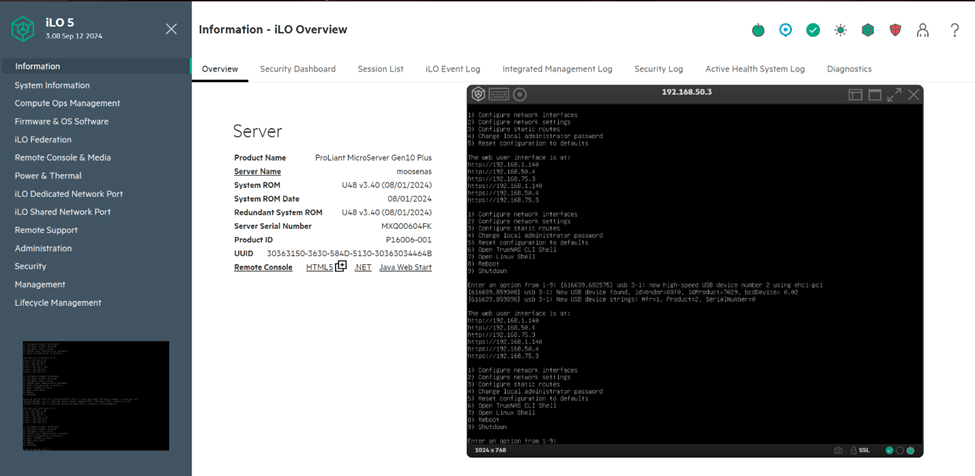This screenshot has height=476, width=975.
Task: Open the Integrated Management Log tab
Action: (557, 69)
